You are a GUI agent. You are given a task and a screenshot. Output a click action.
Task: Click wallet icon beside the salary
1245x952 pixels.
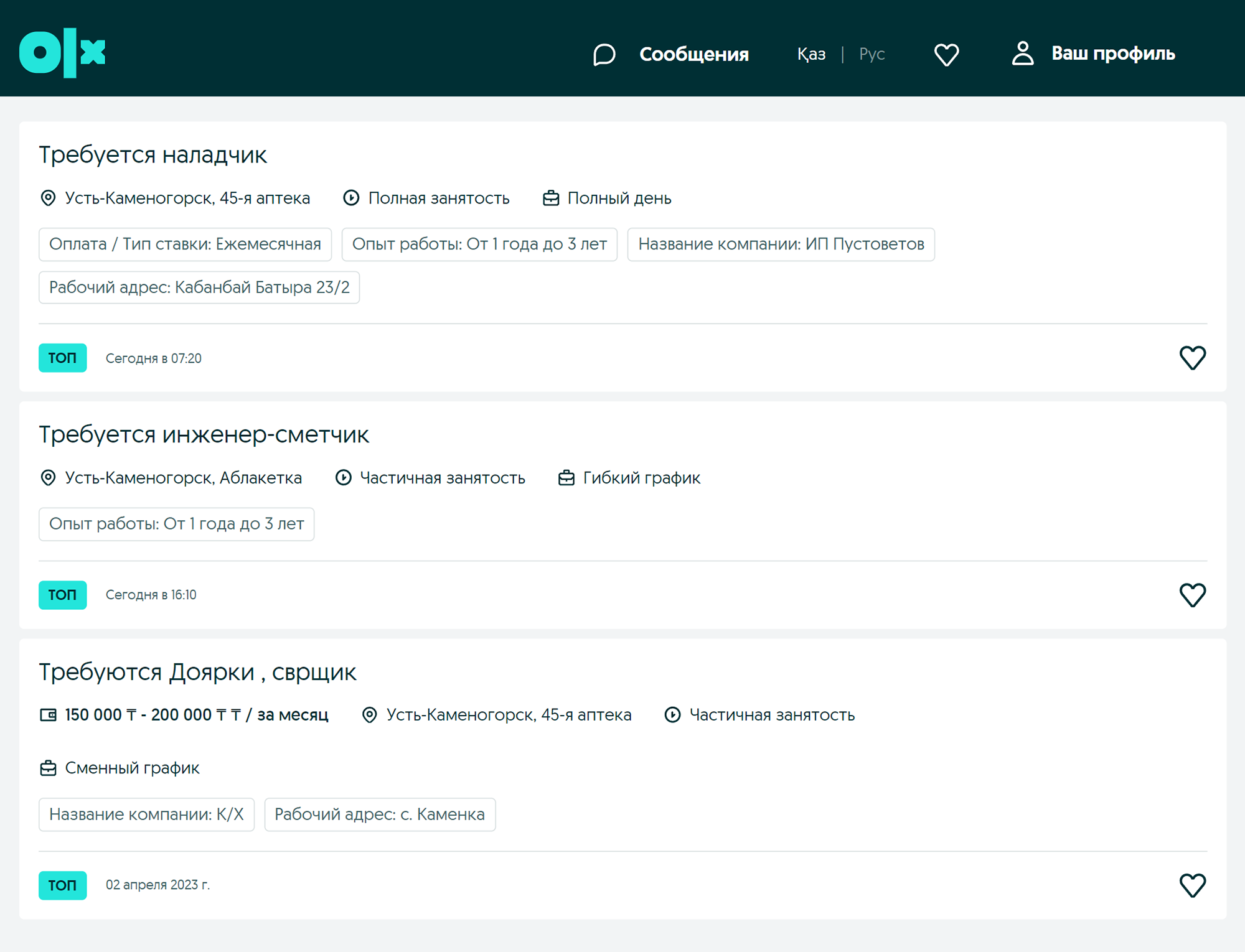[48, 715]
